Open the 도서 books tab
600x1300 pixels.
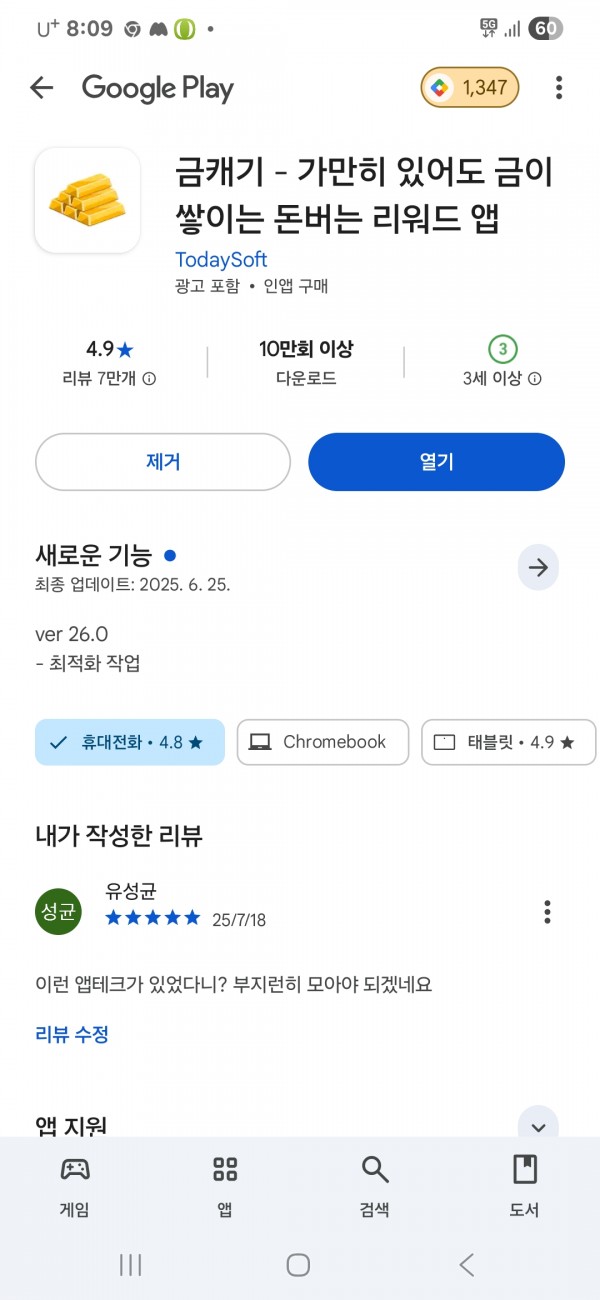coord(525,1186)
